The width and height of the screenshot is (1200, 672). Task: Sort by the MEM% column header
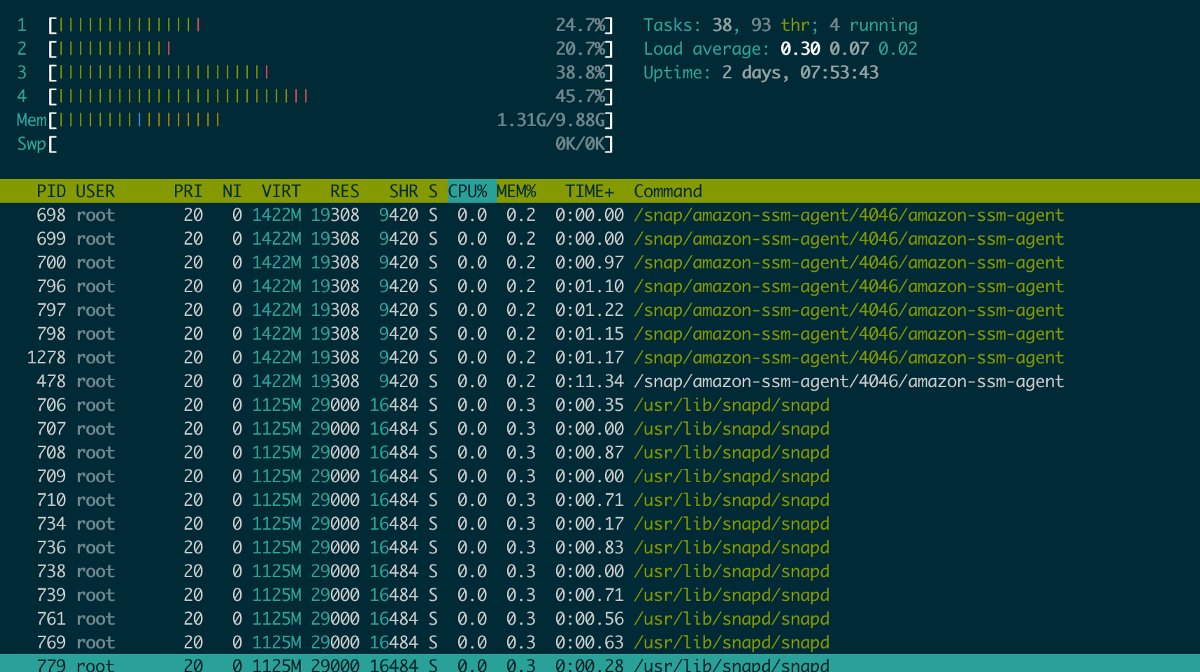[516, 191]
